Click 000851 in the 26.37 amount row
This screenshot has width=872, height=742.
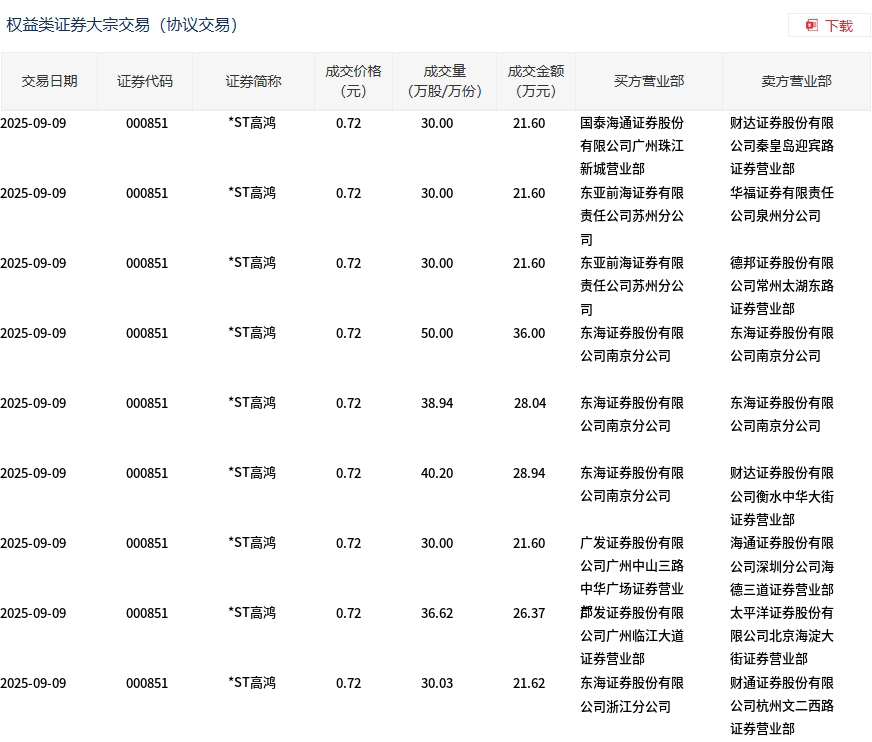click(x=147, y=613)
